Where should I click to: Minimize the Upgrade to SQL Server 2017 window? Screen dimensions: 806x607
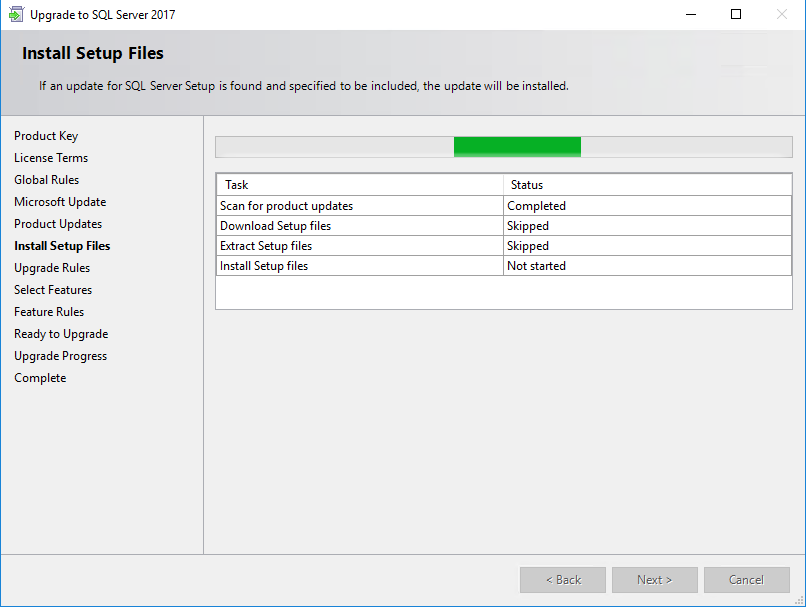(x=691, y=14)
